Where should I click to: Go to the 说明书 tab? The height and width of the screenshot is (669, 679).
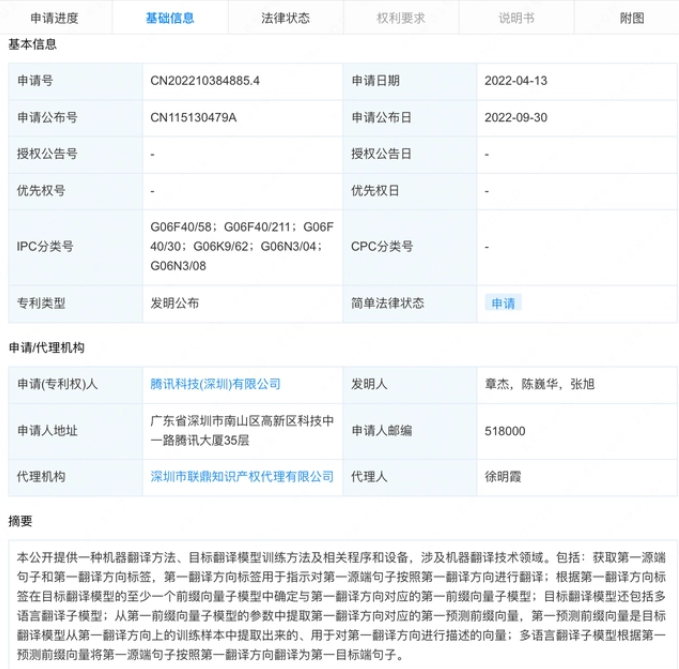point(516,18)
